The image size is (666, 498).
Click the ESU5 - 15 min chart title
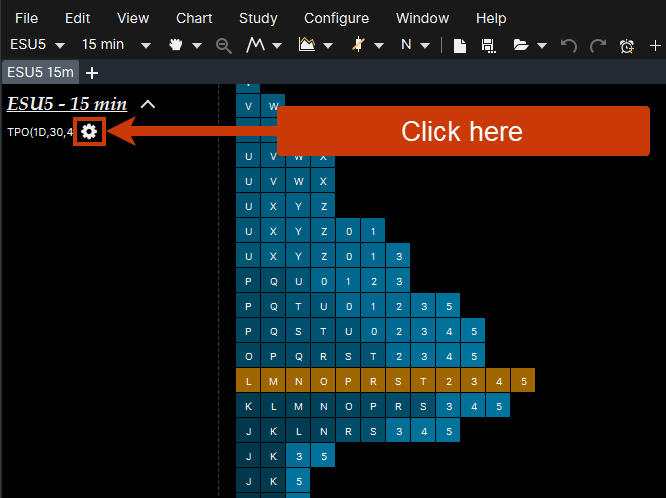click(x=68, y=104)
